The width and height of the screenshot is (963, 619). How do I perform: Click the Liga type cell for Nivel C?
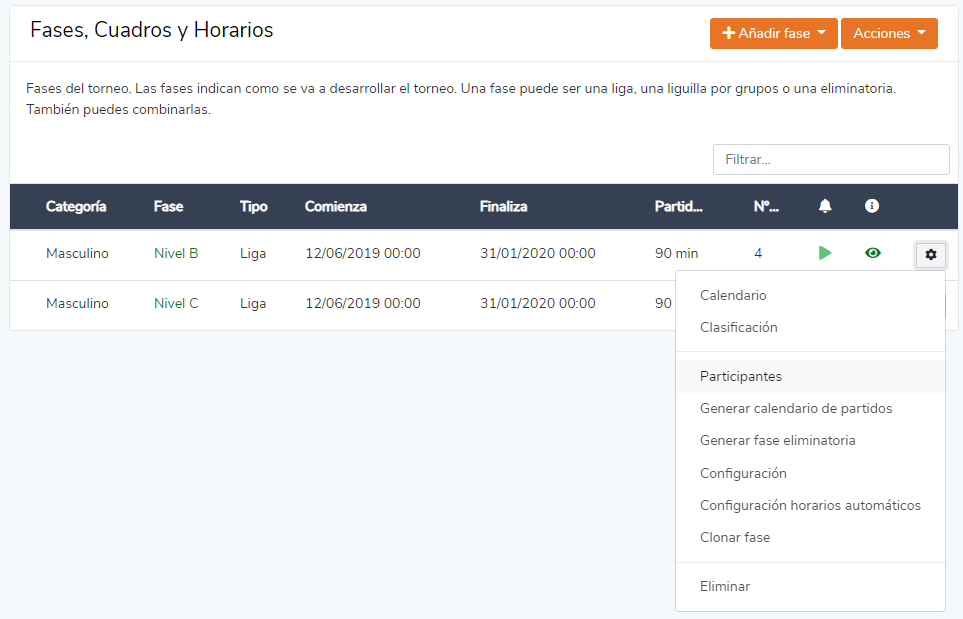[x=253, y=303]
